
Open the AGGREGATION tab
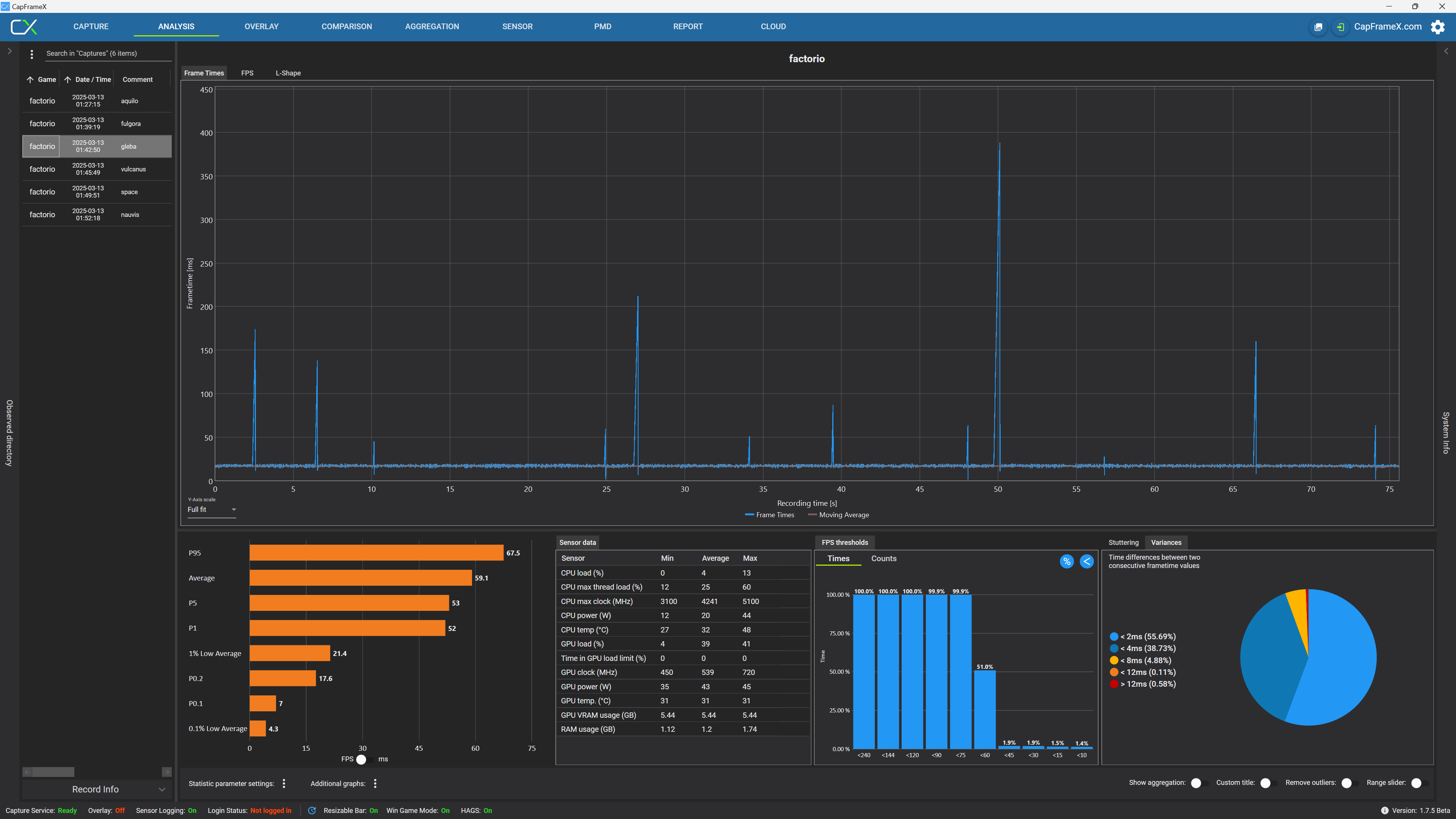tap(432, 27)
